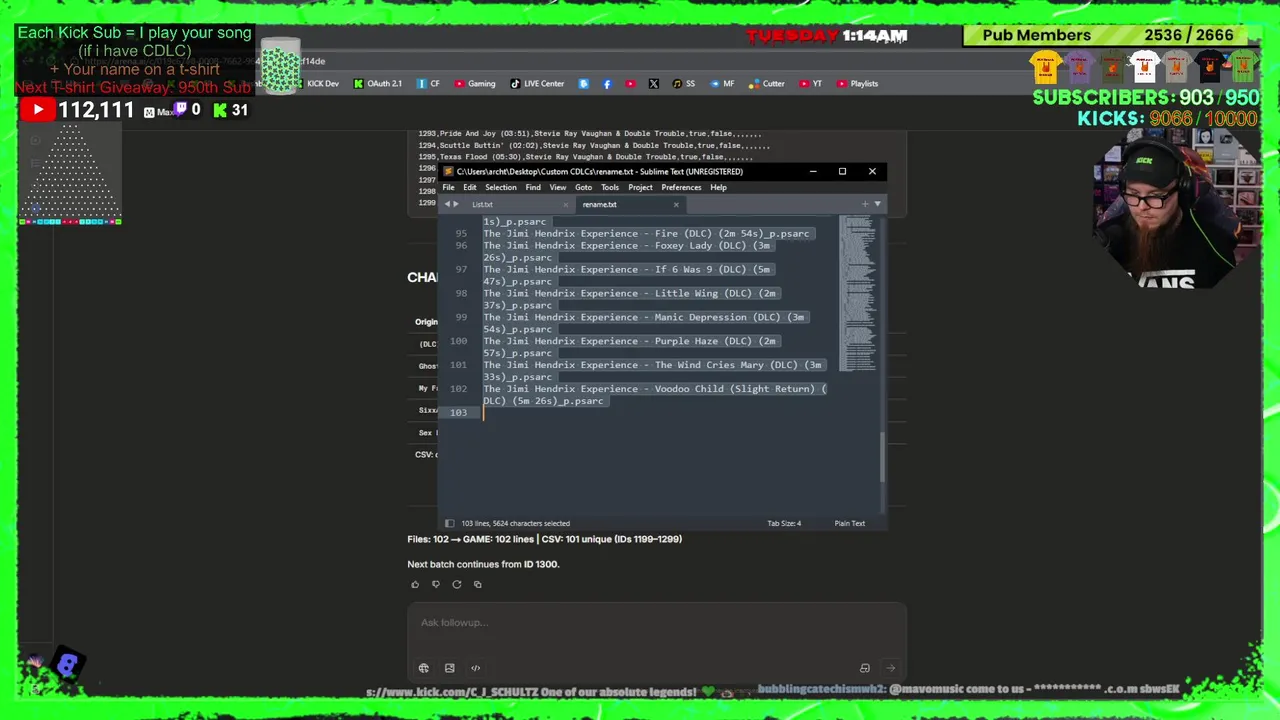
Task: Open the Plain Text syntax selector
Action: coord(850,523)
